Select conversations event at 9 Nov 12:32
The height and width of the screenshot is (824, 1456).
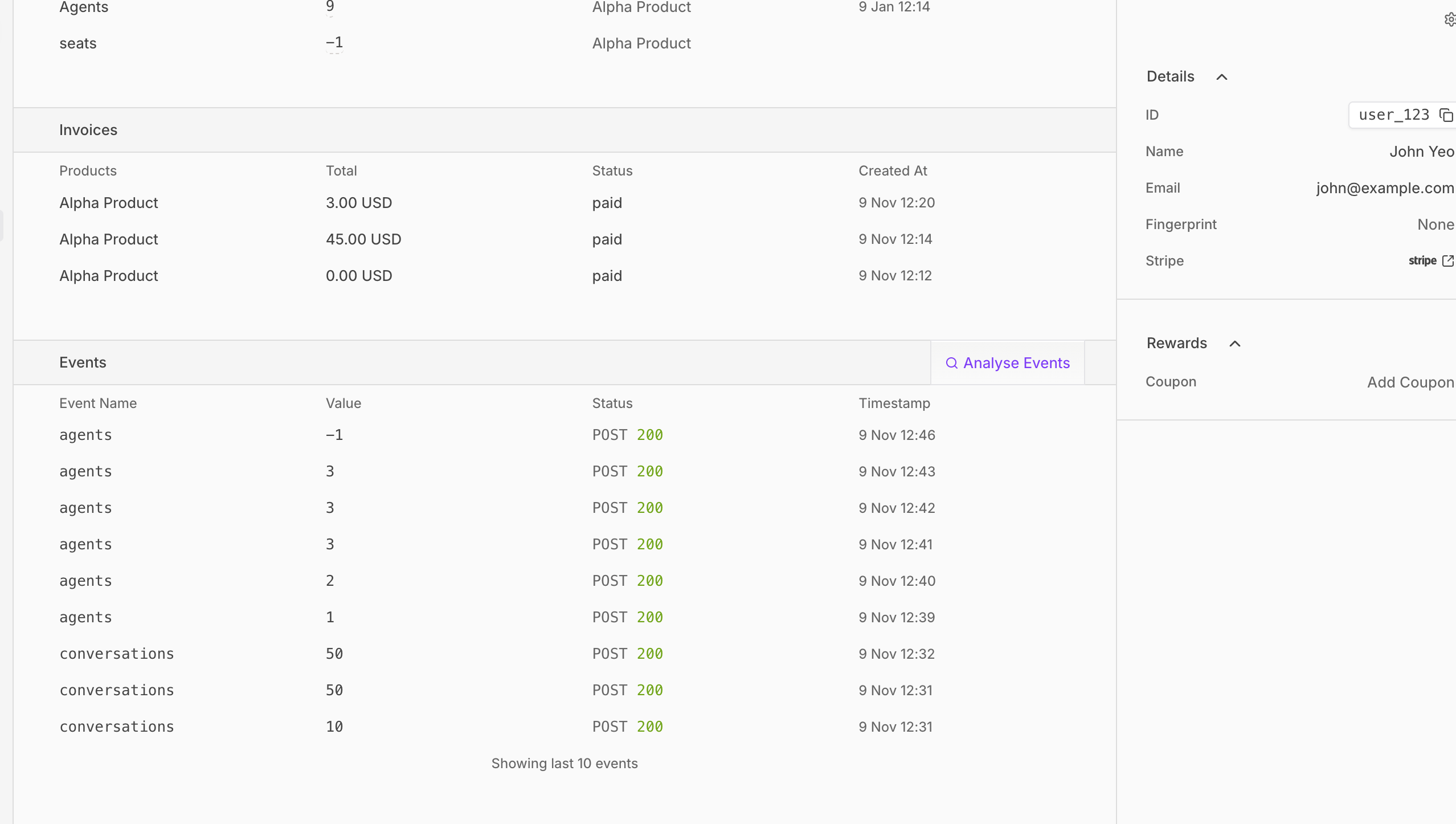116,654
